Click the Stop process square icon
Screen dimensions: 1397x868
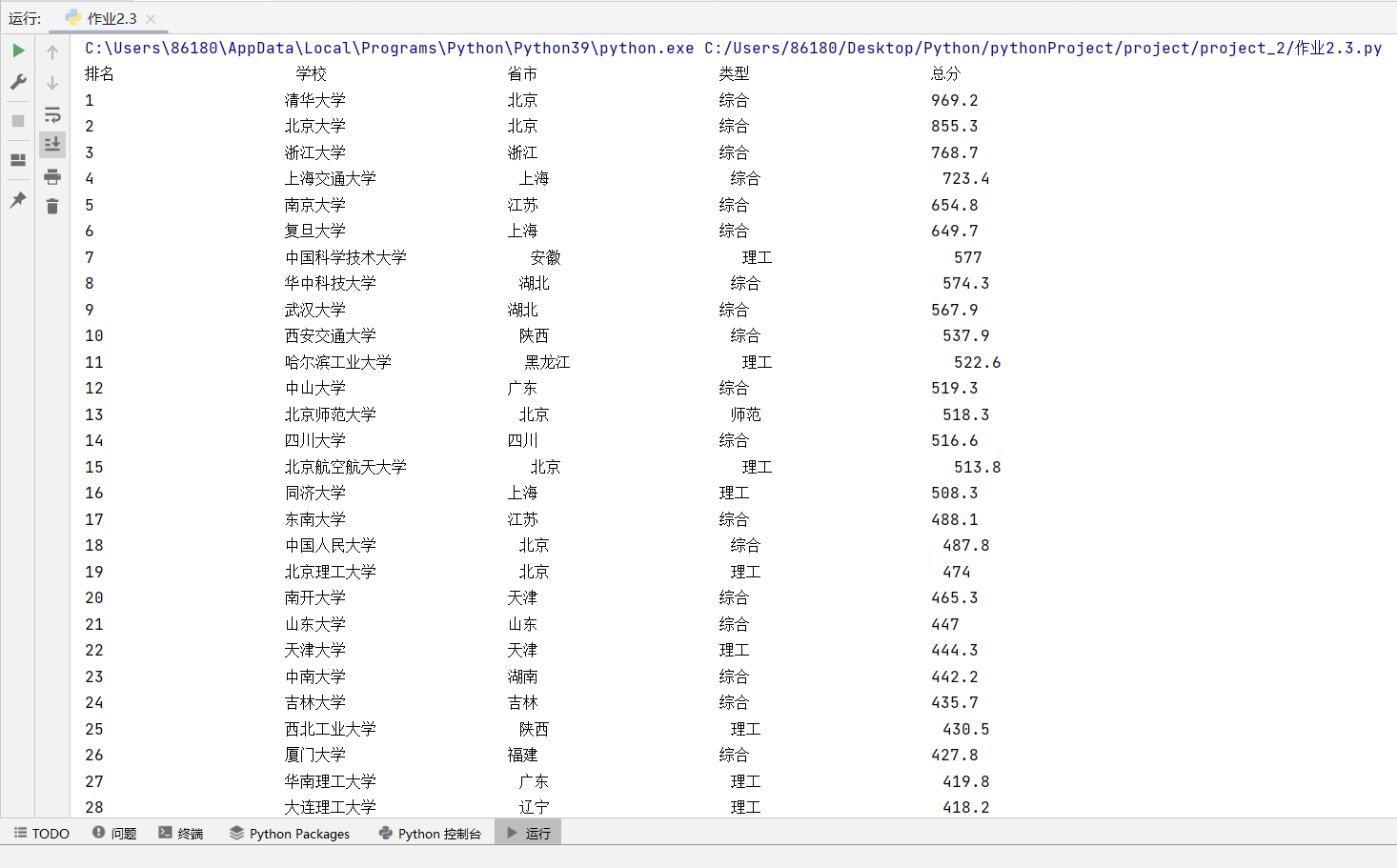(x=18, y=121)
